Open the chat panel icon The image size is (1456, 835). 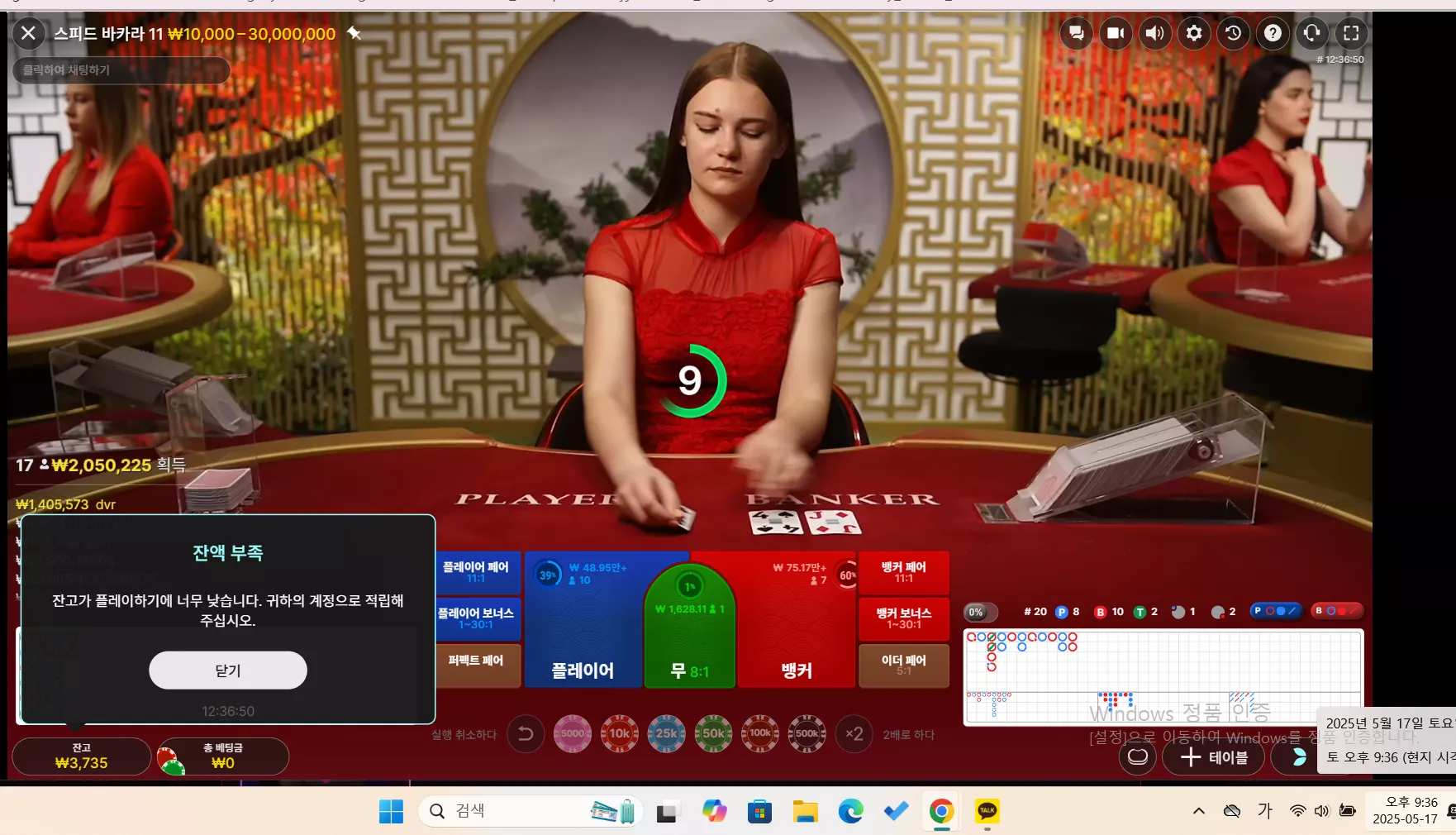pyautogui.click(x=1076, y=33)
